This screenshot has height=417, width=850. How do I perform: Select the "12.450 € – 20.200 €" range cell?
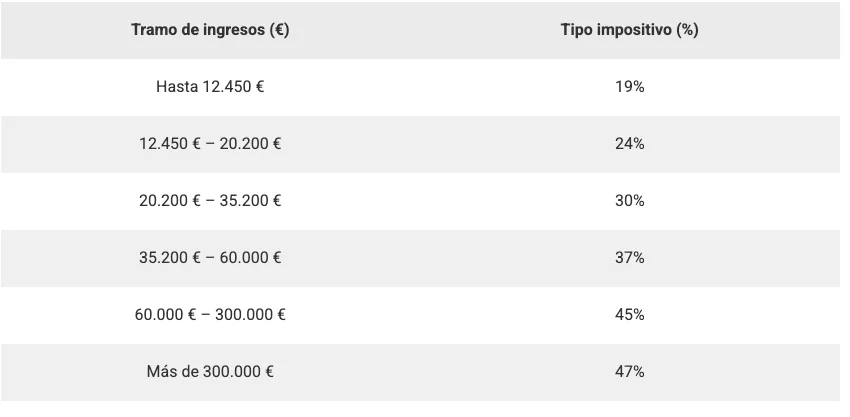210,144
